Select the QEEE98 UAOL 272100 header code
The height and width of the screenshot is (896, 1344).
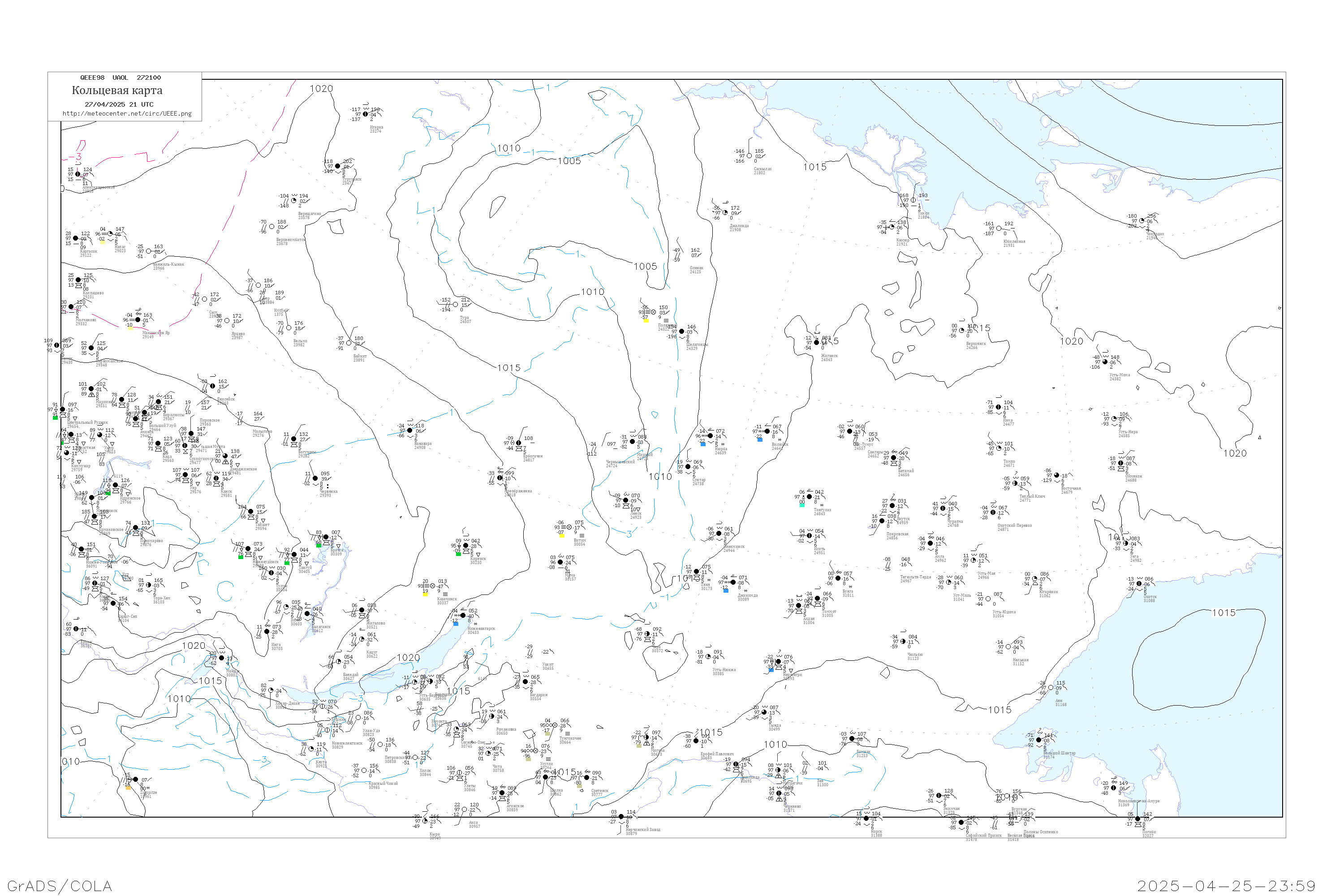tap(120, 78)
